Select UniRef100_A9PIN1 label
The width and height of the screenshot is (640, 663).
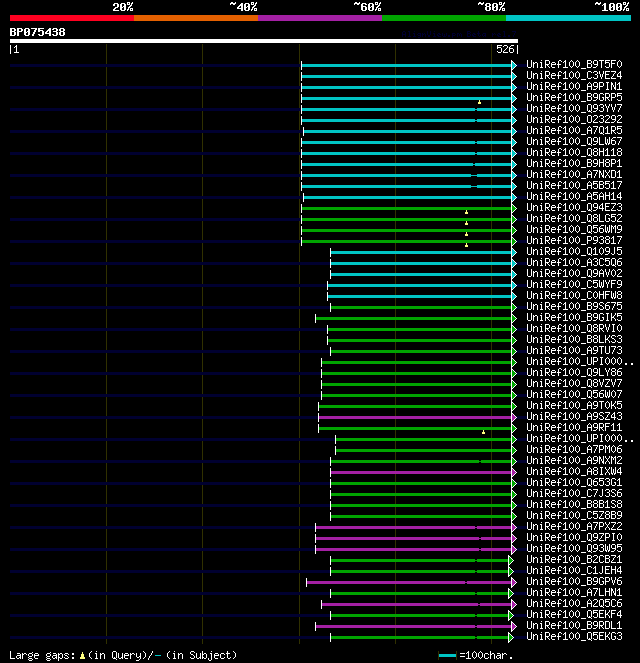(x=574, y=86)
